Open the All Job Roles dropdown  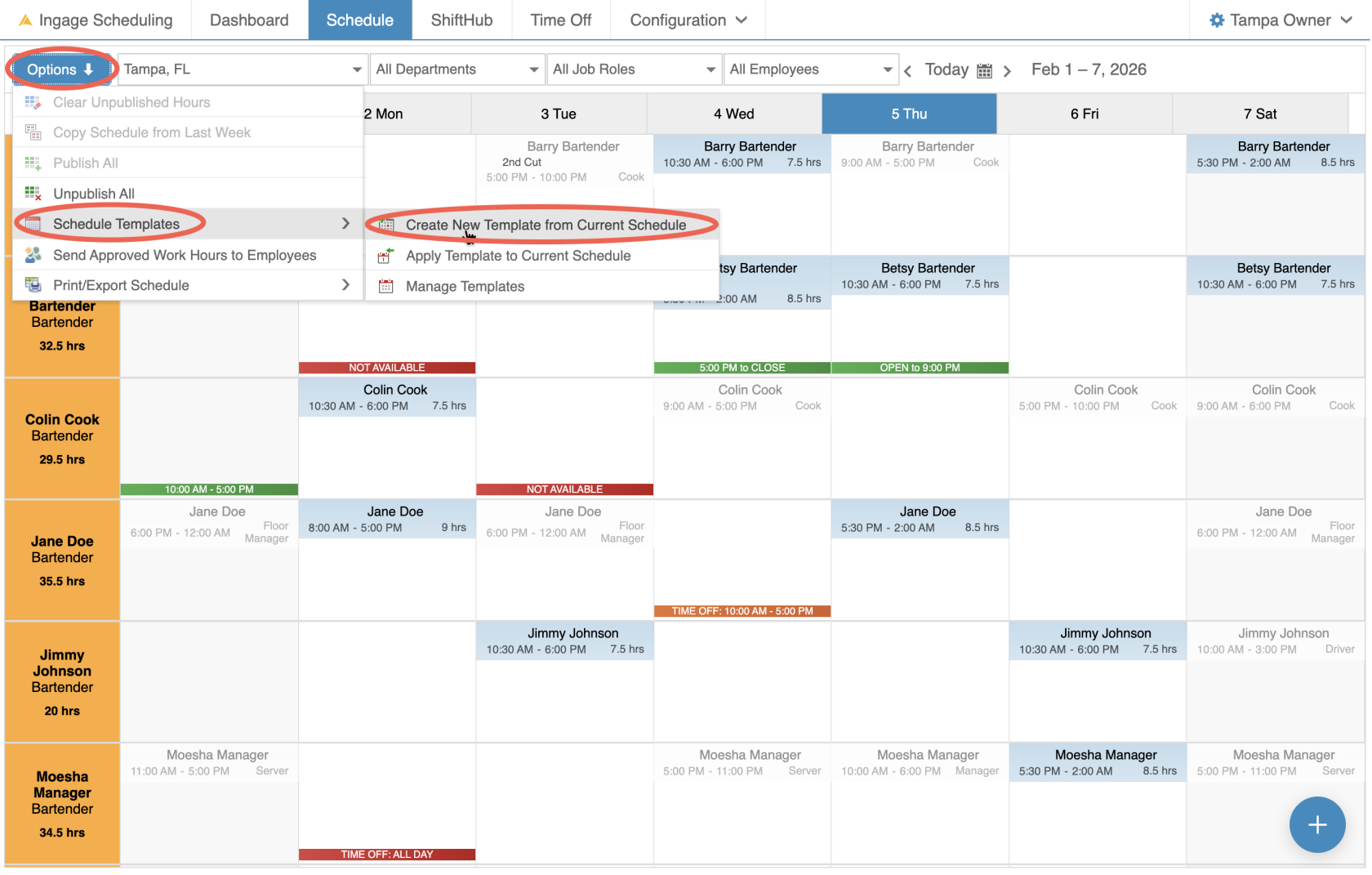pos(634,69)
